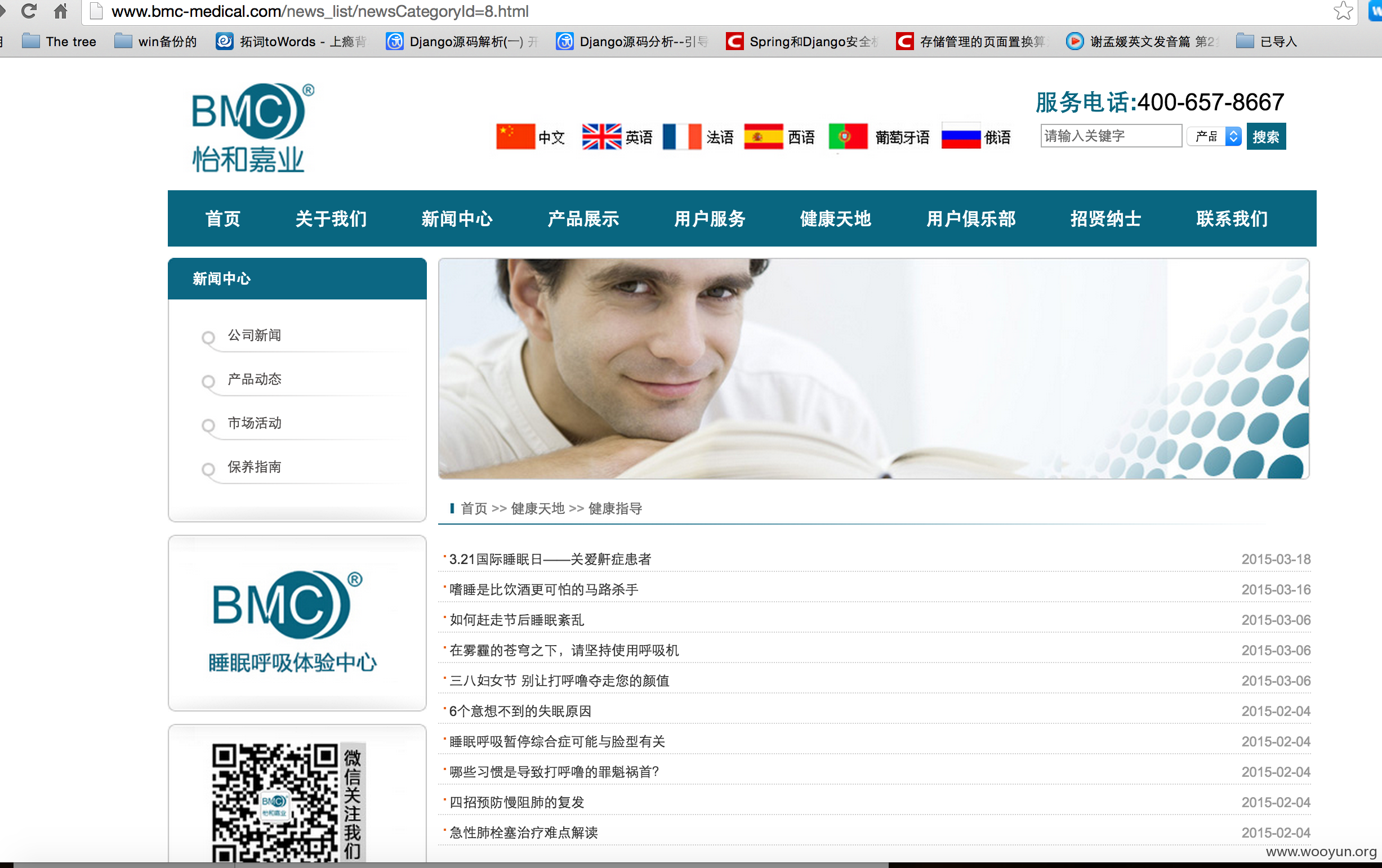Viewport: 1382px width, 868px height.
Task: Switch to the 健康天地 menu item
Action: click(x=835, y=218)
